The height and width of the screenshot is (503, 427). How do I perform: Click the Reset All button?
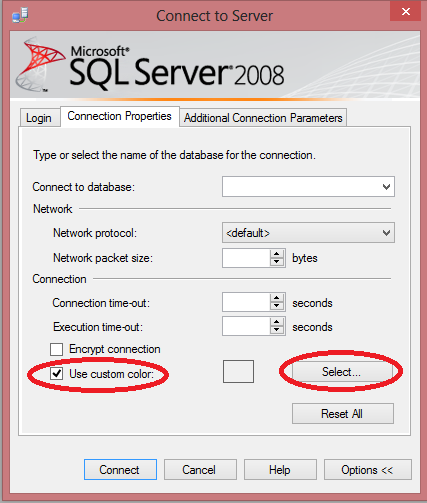[343, 414]
